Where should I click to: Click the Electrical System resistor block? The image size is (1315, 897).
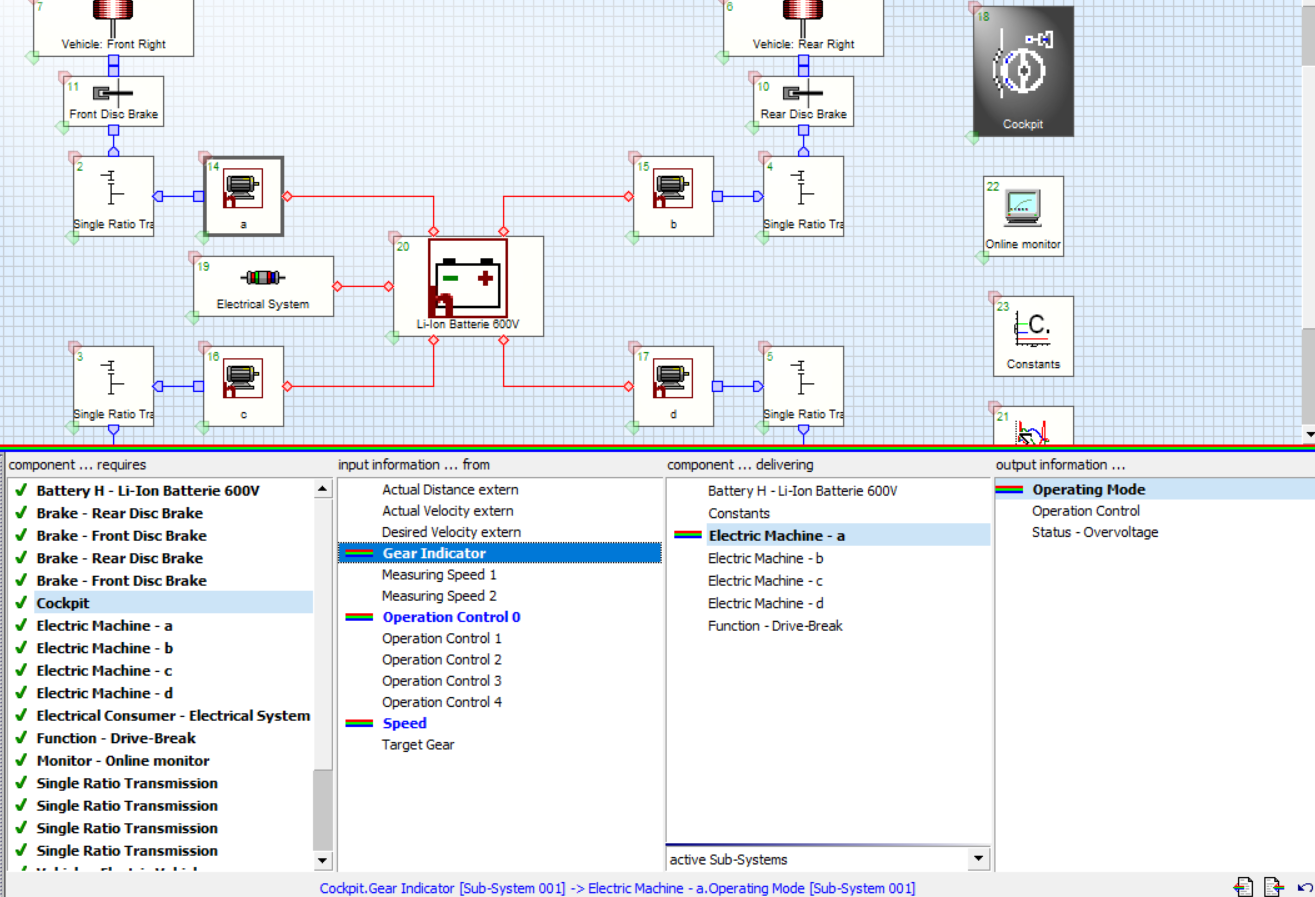click(x=263, y=285)
